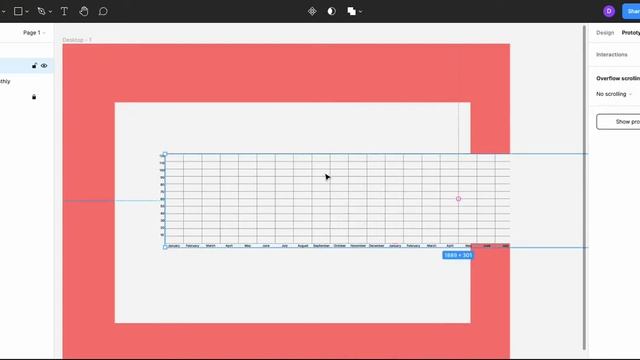The height and width of the screenshot is (360, 640).
Task: Open the Page 1 pages dropdown
Action: (34, 33)
